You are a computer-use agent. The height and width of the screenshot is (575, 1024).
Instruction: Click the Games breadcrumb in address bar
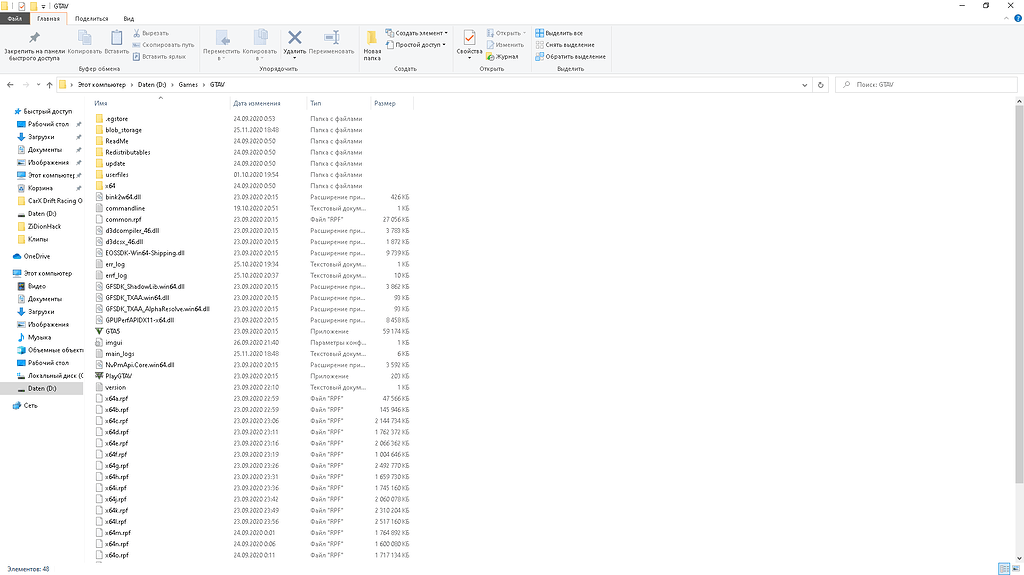pos(188,84)
